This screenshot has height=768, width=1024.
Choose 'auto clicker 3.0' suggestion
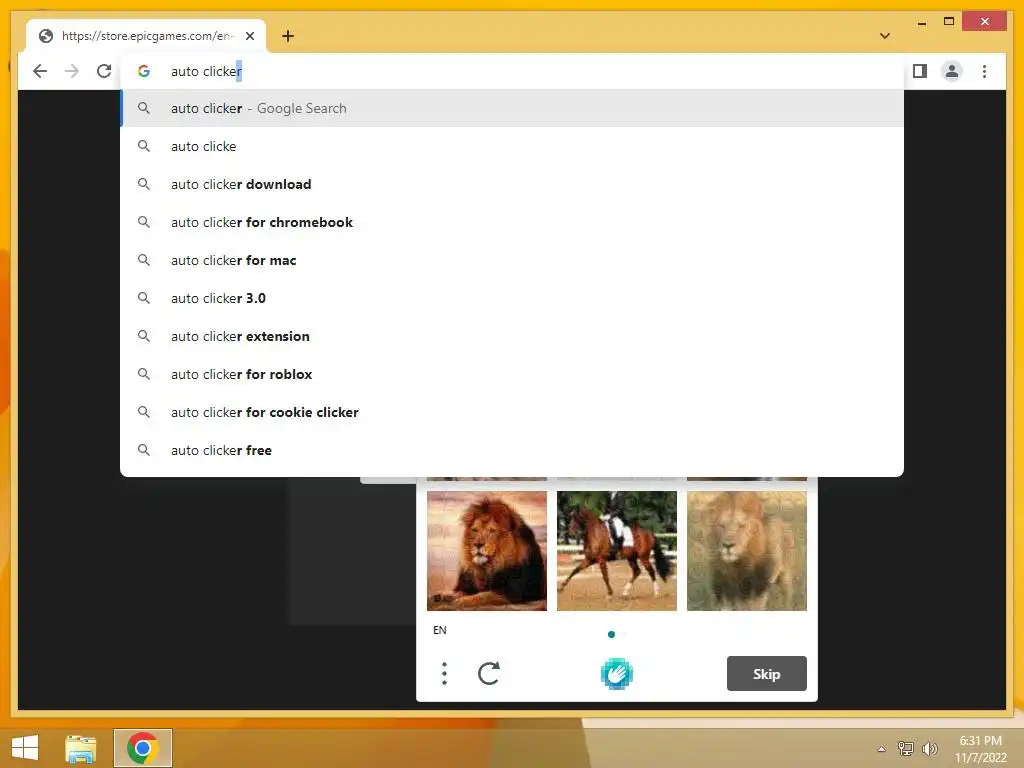click(x=512, y=298)
